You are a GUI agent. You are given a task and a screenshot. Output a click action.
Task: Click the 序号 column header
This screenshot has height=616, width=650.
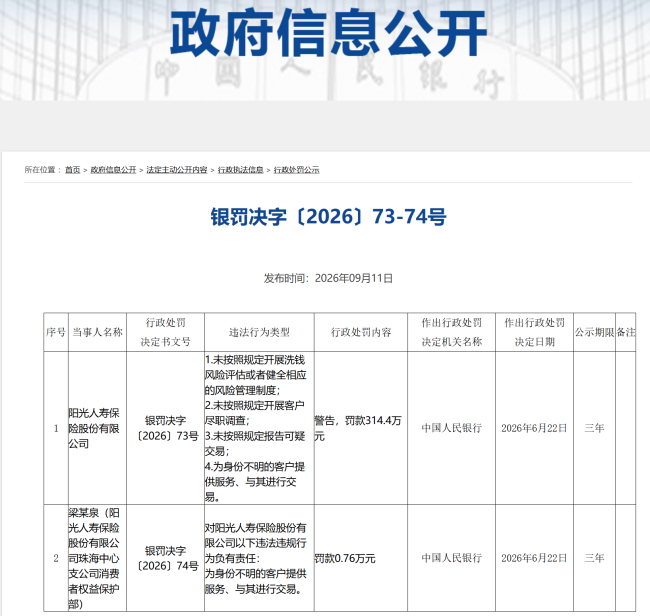[x=56, y=332]
